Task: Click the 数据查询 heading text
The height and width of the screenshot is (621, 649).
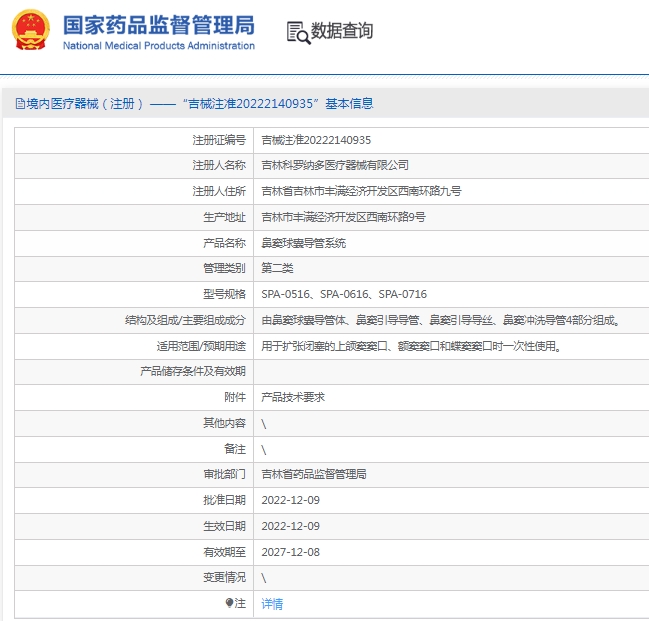Action: click(342, 31)
